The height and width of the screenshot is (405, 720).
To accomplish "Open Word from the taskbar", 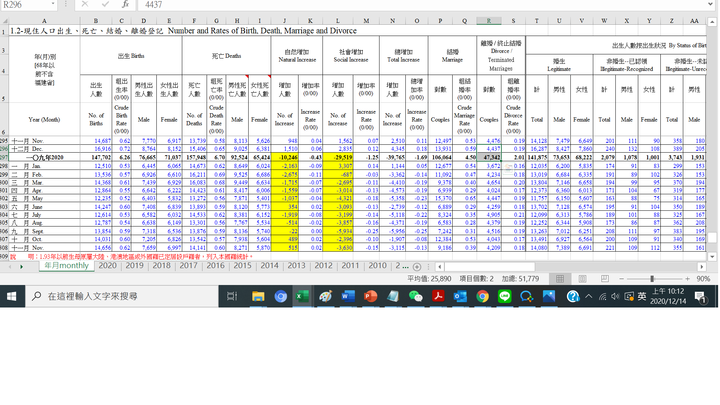I will coord(348,297).
